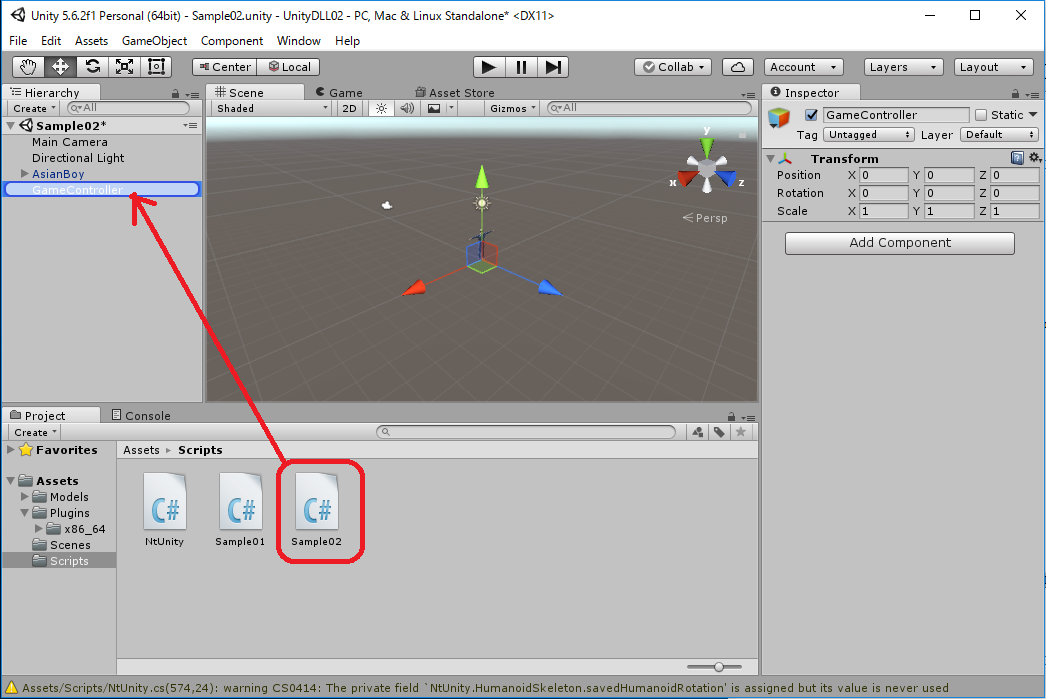Toggle 2D scene view mode
Image resolution: width=1046 pixels, height=699 pixels.
coord(349,108)
